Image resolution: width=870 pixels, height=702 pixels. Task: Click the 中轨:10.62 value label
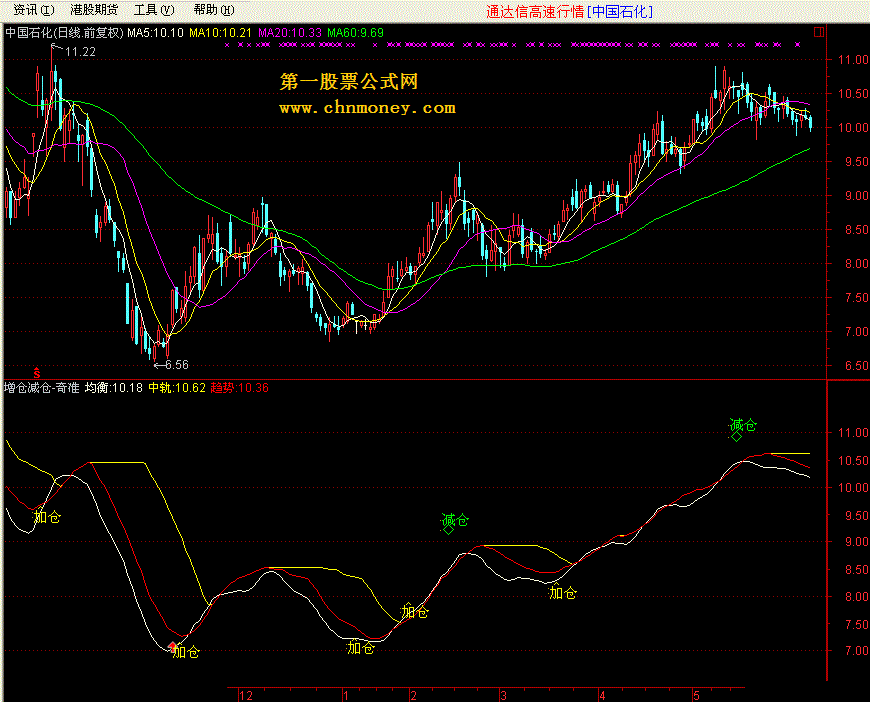tap(177, 388)
